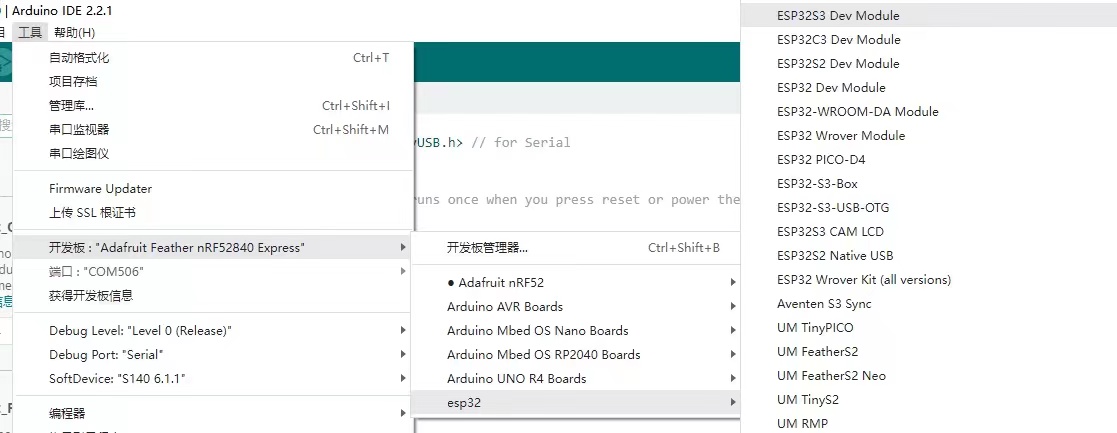The image size is (1117, 433).
Task: Select ESP32 Wrover Kit (all versions)
Action: 929,280
